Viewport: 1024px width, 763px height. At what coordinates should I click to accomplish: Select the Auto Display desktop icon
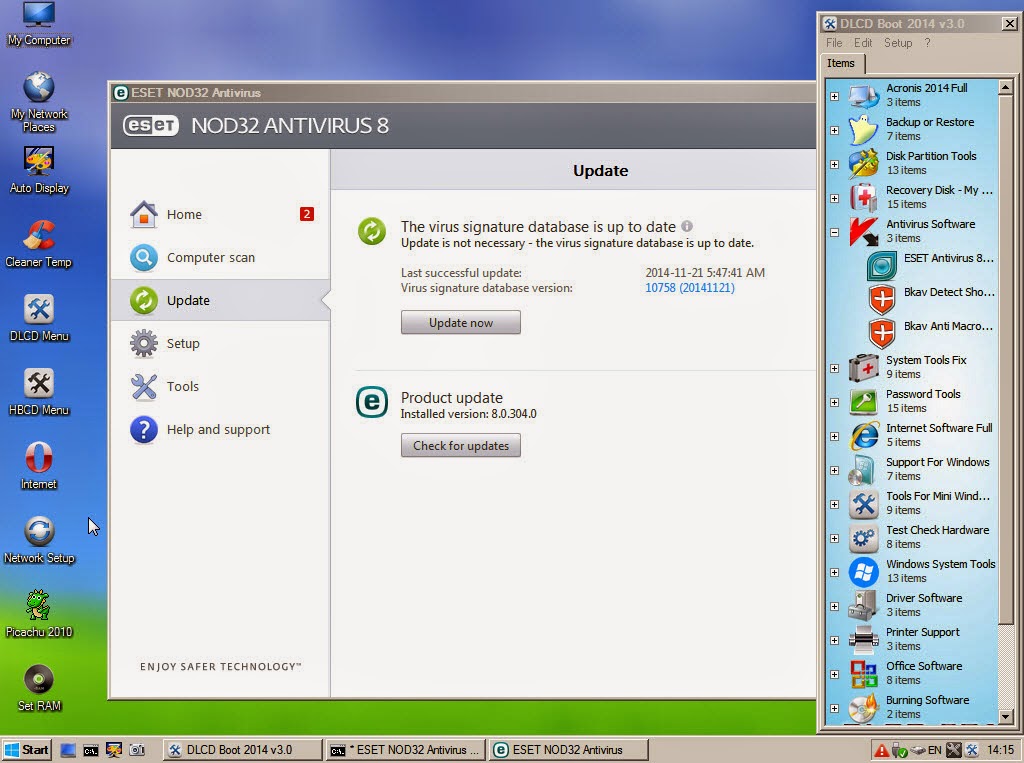click(39, 170)
